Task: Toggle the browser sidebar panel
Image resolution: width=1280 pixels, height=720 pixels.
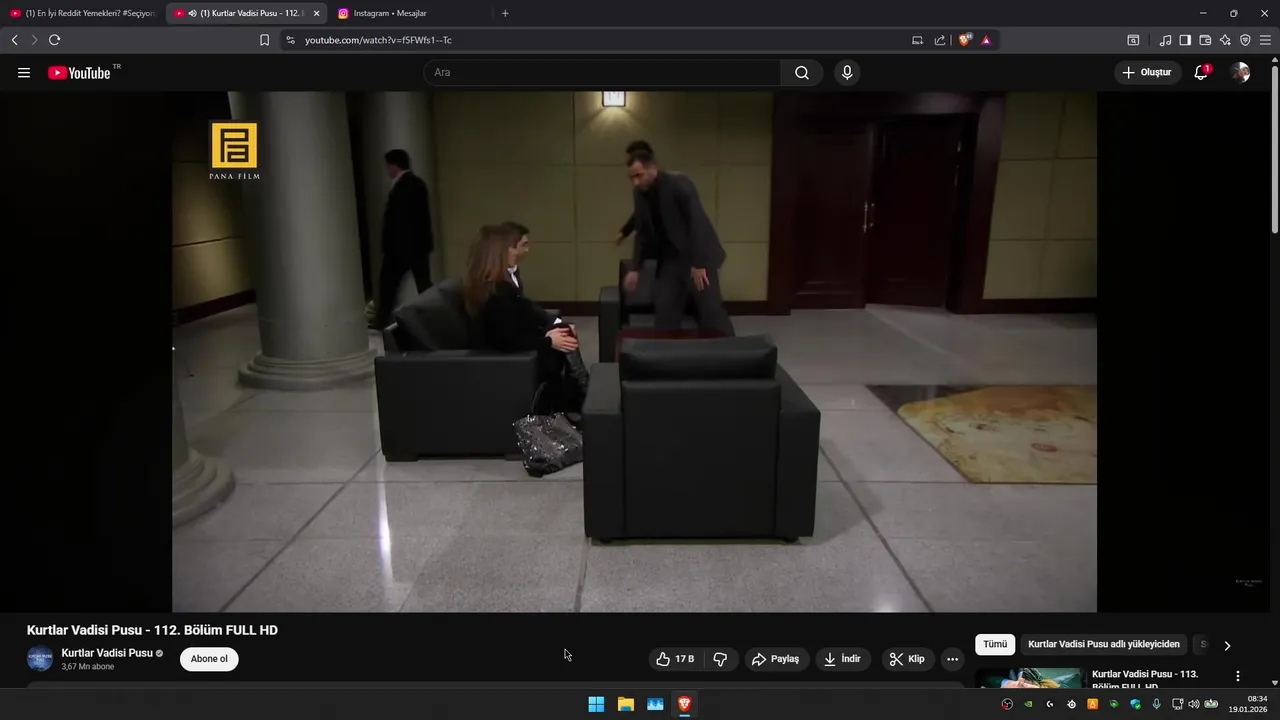Action: coord(1185,40)
